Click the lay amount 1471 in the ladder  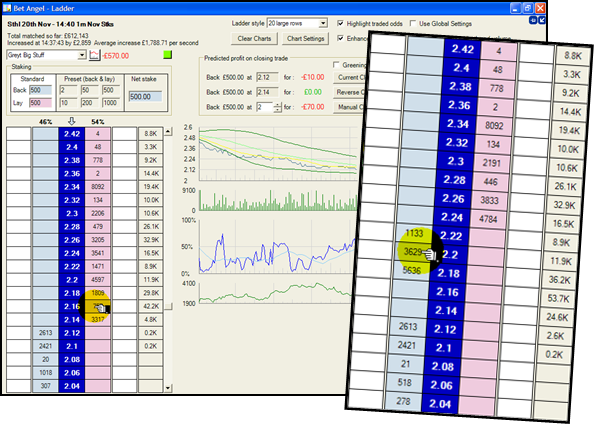pos(98,266)
